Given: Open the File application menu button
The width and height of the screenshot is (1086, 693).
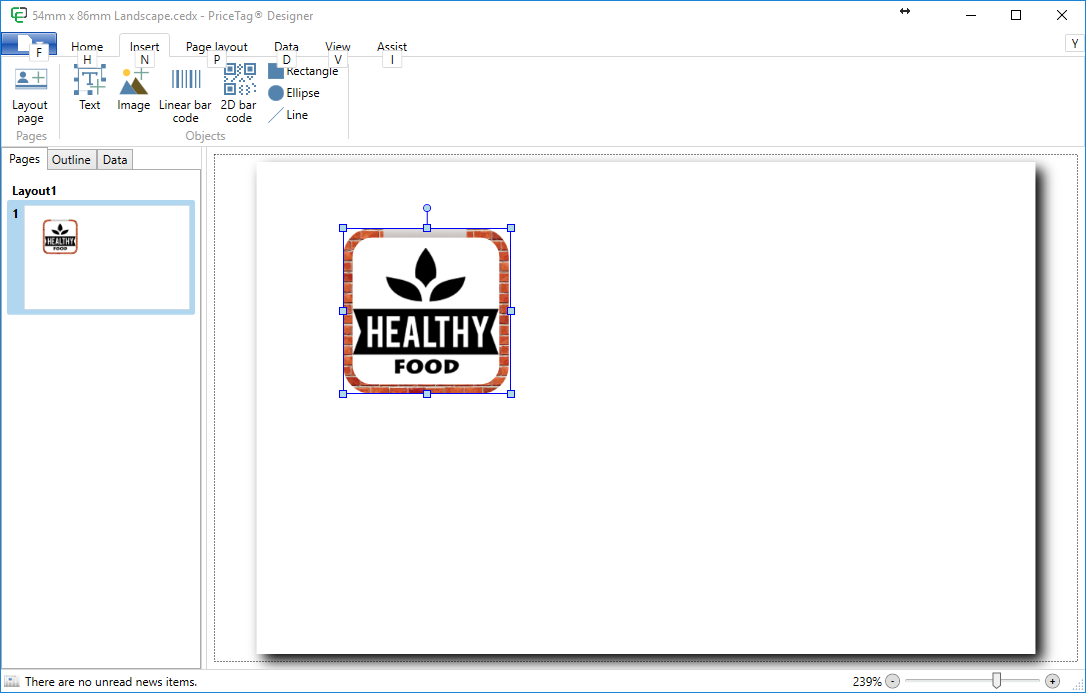Looking at the screenshot, I should coord(28,44).
